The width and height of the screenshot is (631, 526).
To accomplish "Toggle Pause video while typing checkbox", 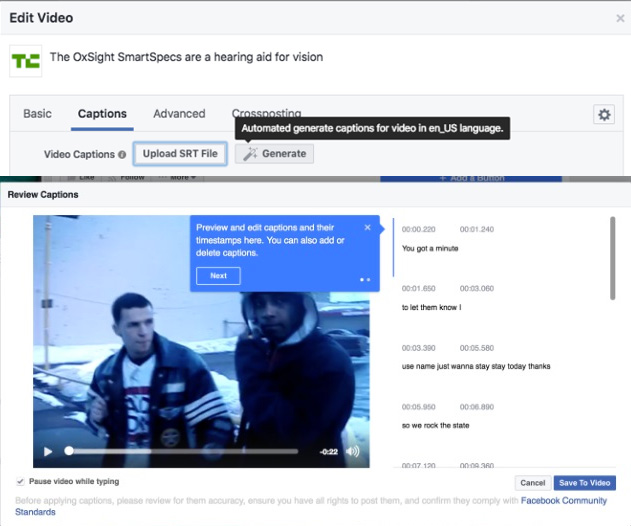I will (21, 481).
